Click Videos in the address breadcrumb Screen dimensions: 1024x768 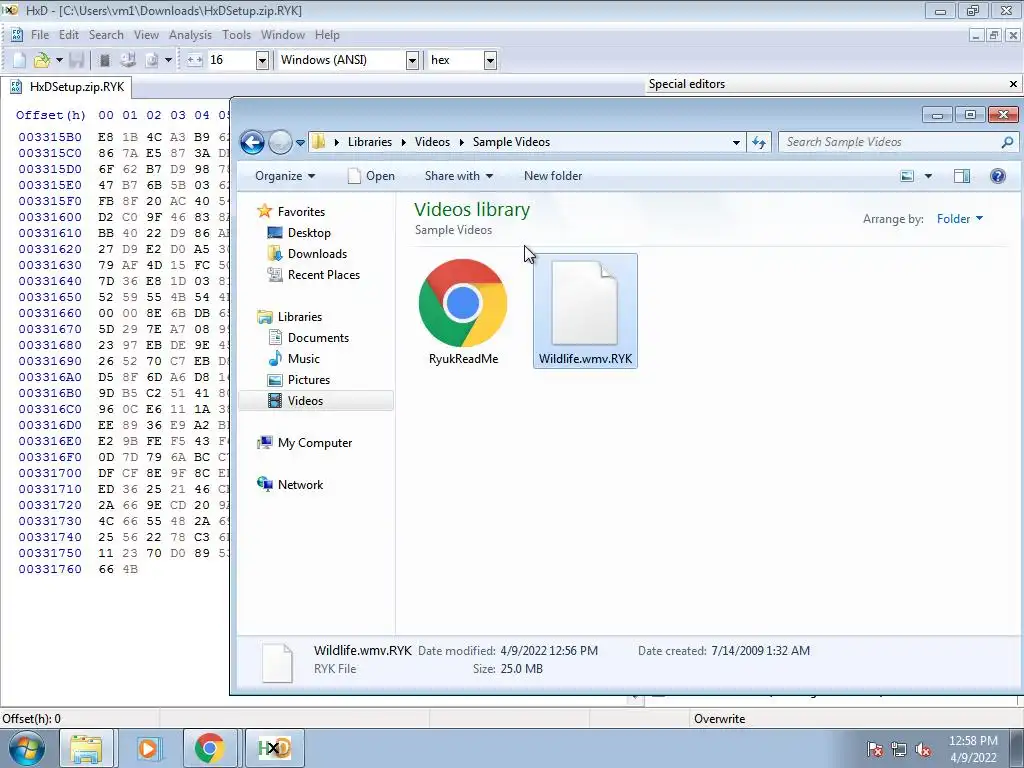click(432, 142)
